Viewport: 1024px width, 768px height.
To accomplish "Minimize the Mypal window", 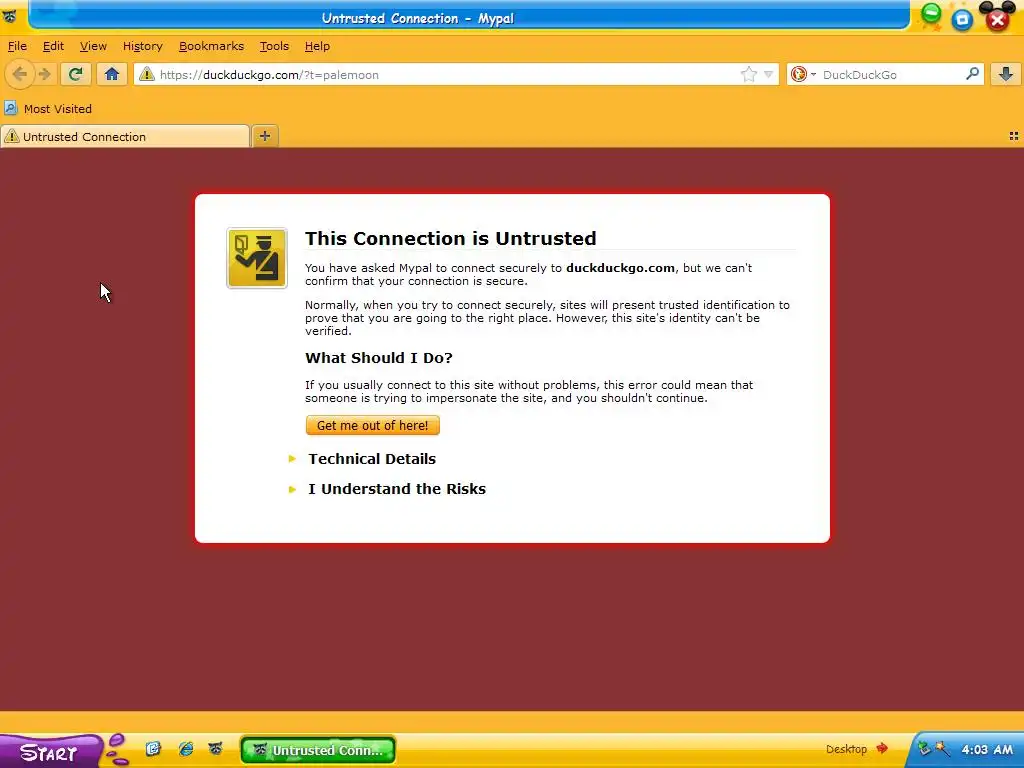I will coord(931,13).
